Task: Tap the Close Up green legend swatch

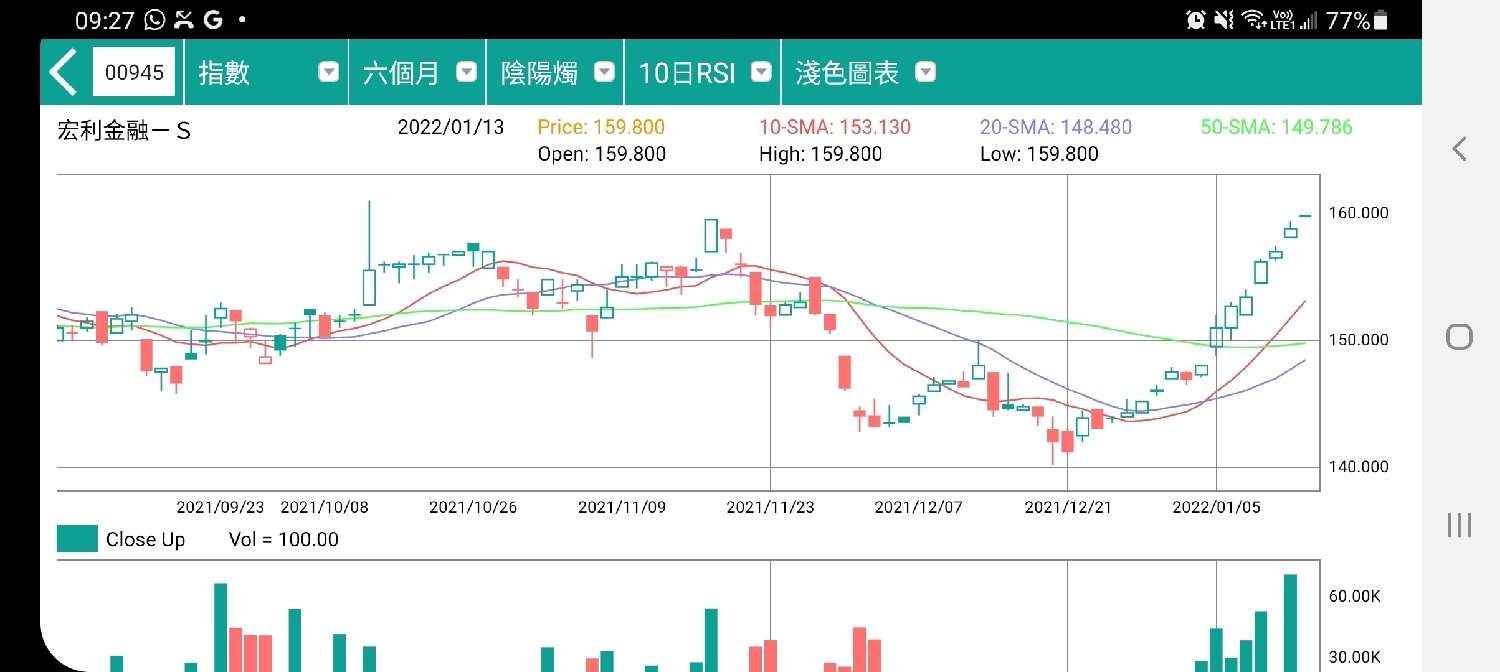Action: 77,539
